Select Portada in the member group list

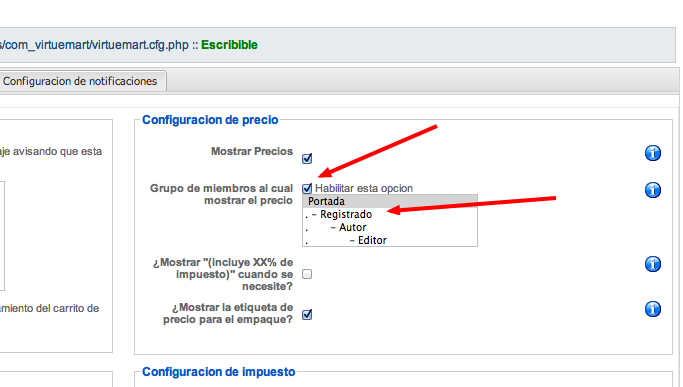point(390,201)
